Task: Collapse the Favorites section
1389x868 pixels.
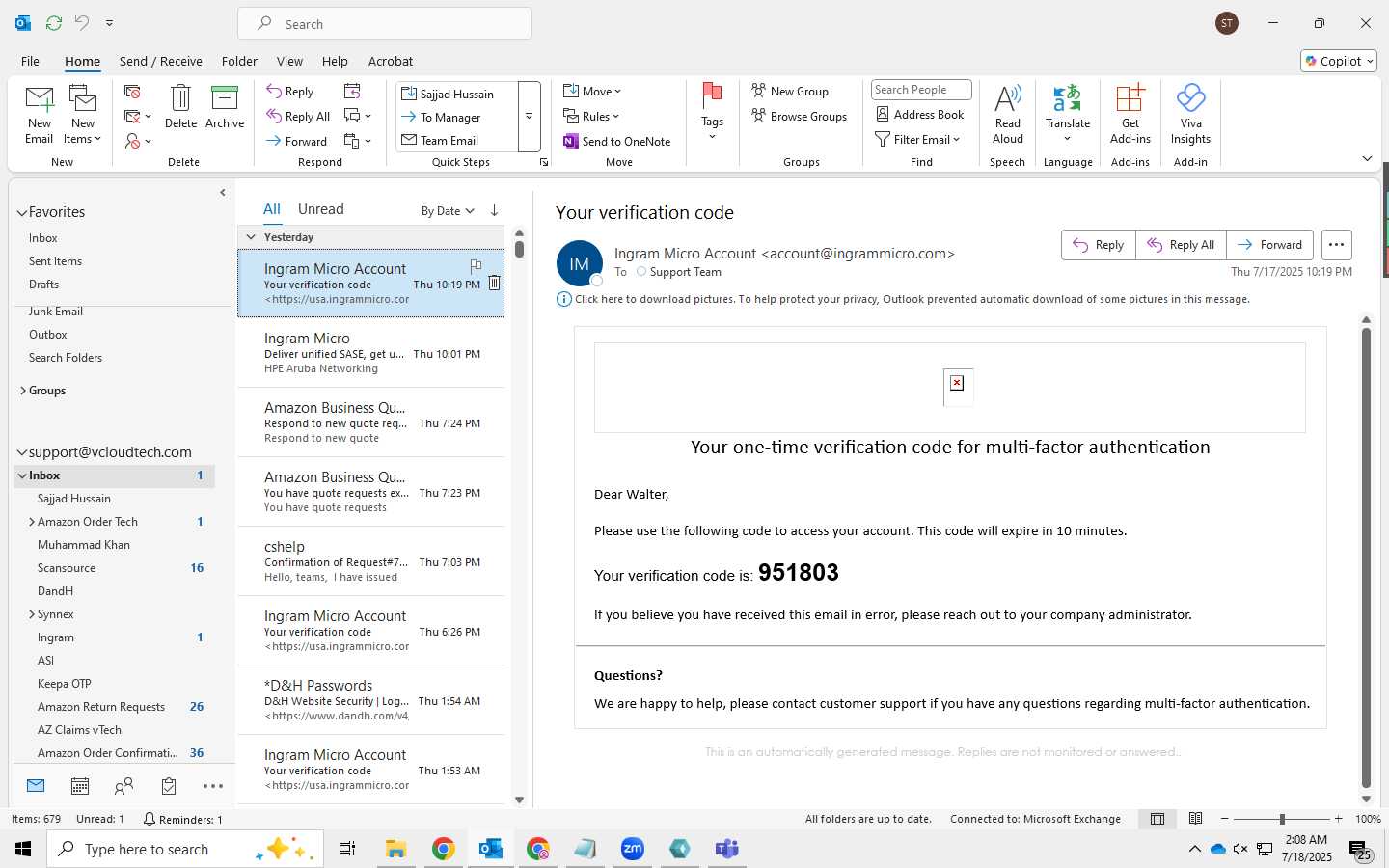Action: (21, 212)
